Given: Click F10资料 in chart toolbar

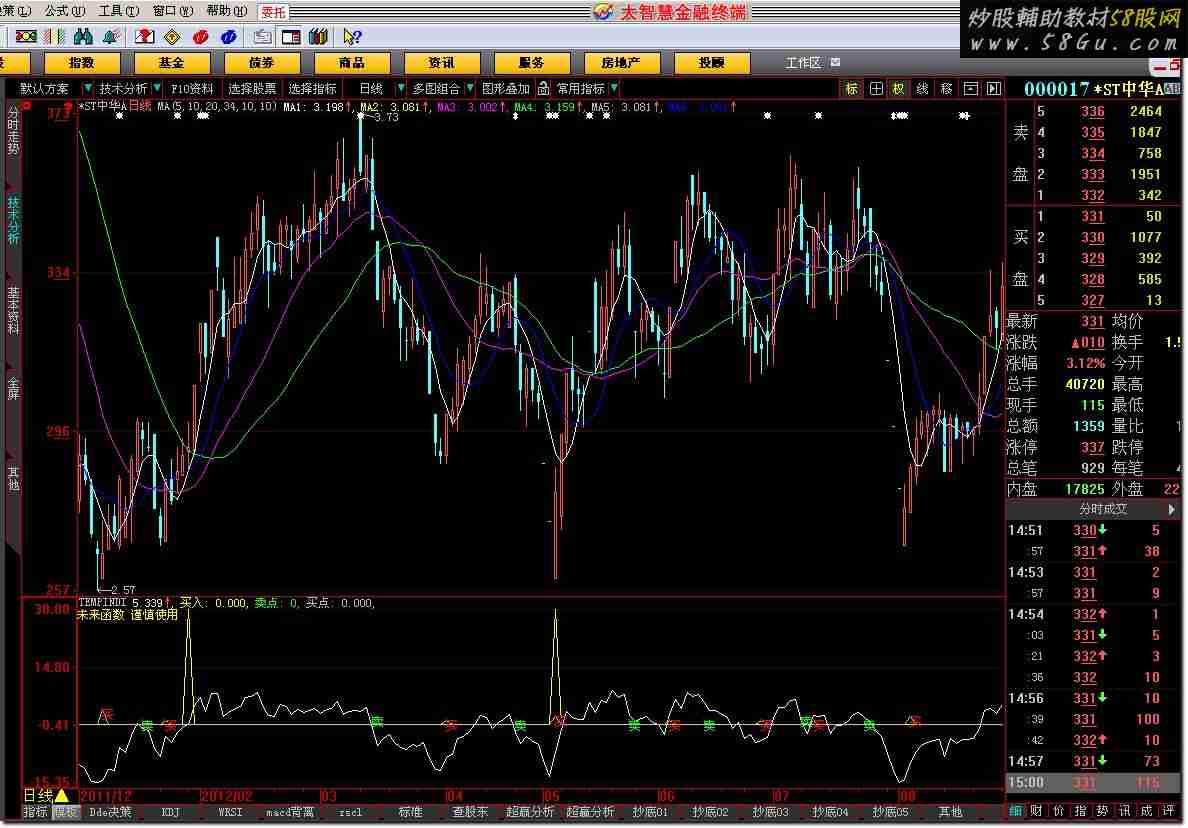Looking at the screenshot, I should tap(192, 89).
